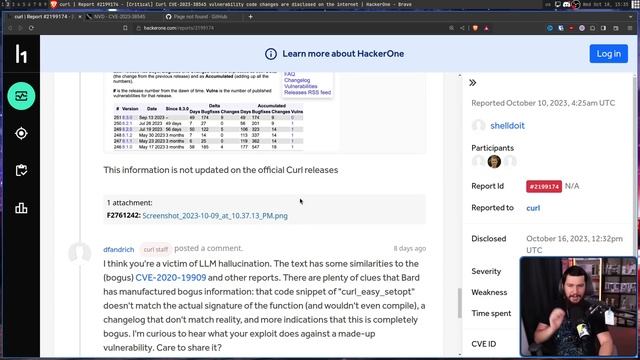Click the Brave Rewards triangle icon

[486, 28]
